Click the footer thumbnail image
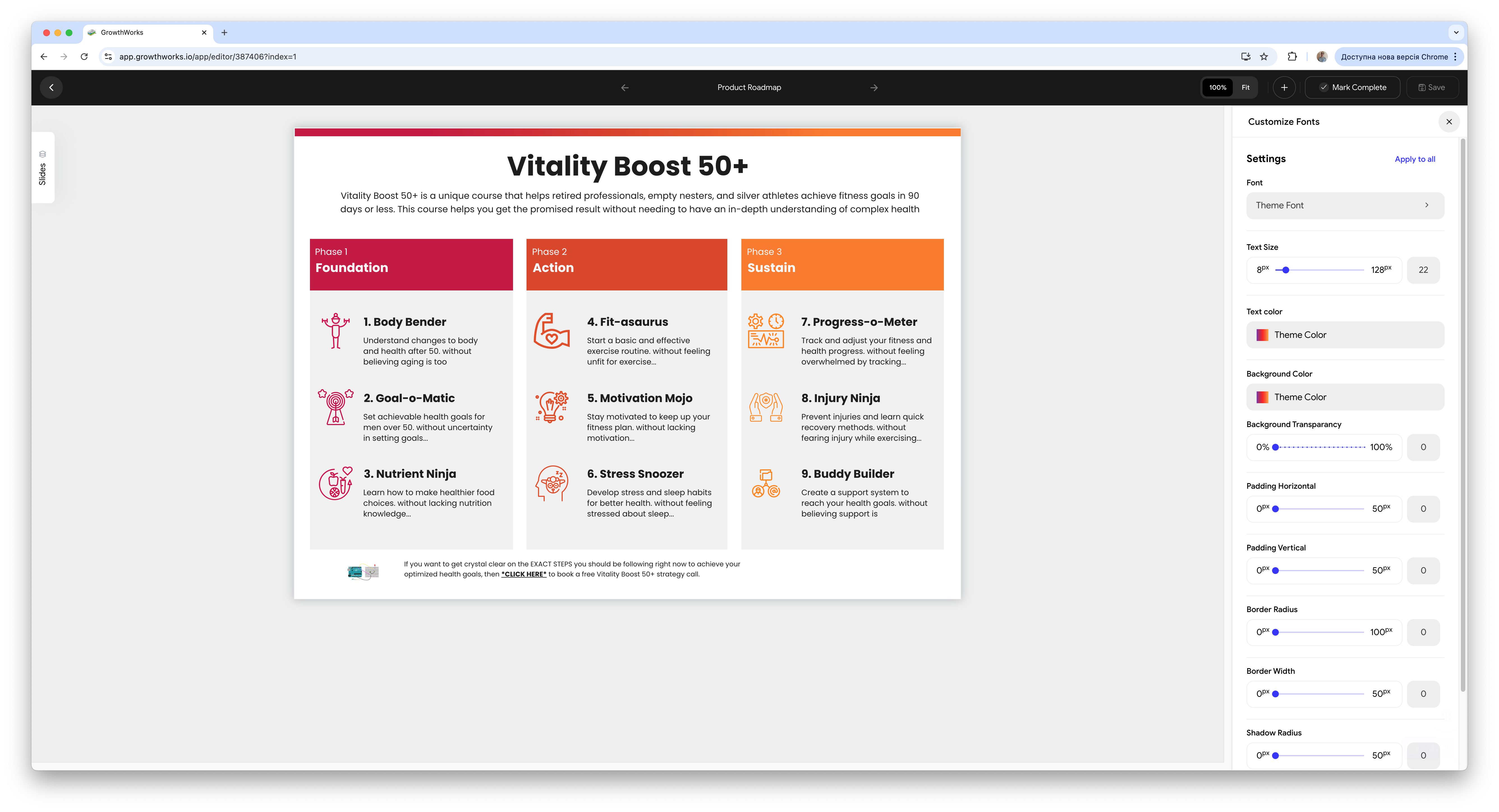 363,572
